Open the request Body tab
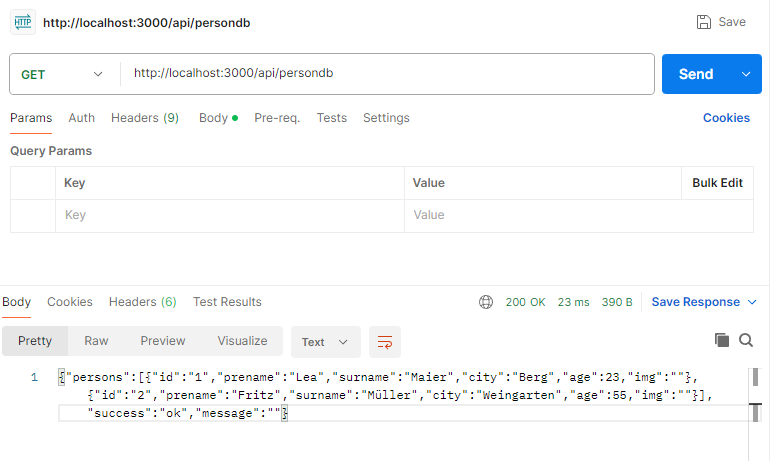The image size is (779, 461). 218,118
